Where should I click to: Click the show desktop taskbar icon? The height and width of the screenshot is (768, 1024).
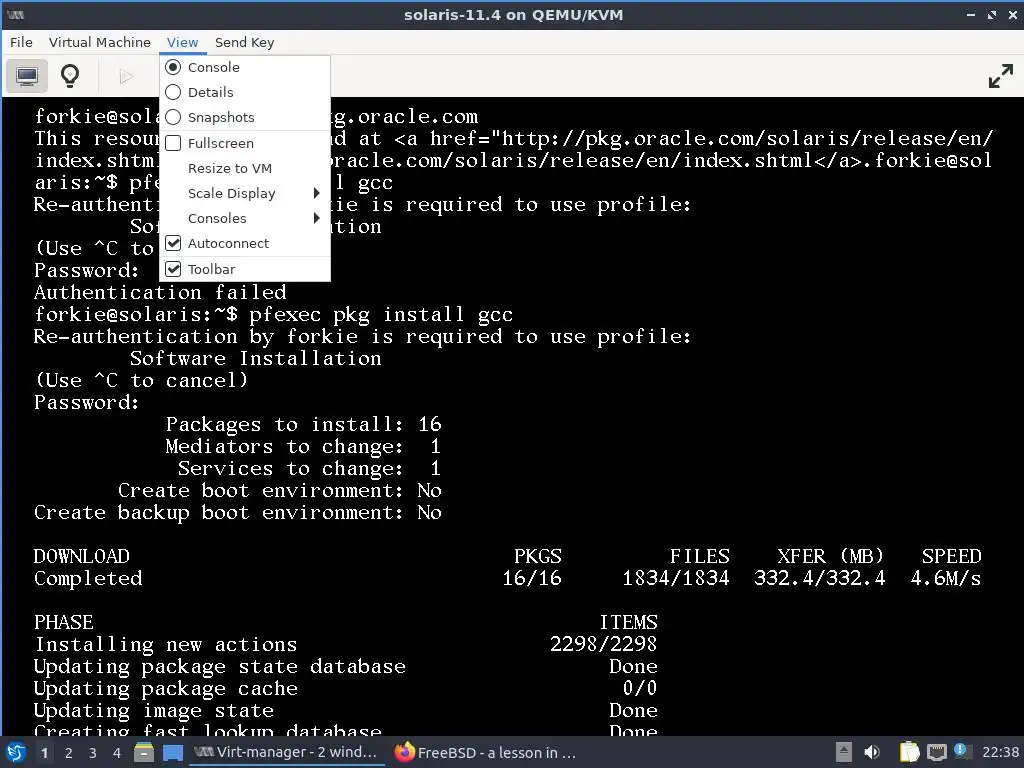pos(172,752)
